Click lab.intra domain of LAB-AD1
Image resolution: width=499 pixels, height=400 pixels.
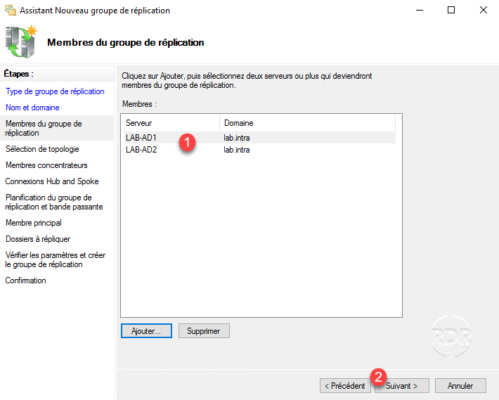[237, 138]
